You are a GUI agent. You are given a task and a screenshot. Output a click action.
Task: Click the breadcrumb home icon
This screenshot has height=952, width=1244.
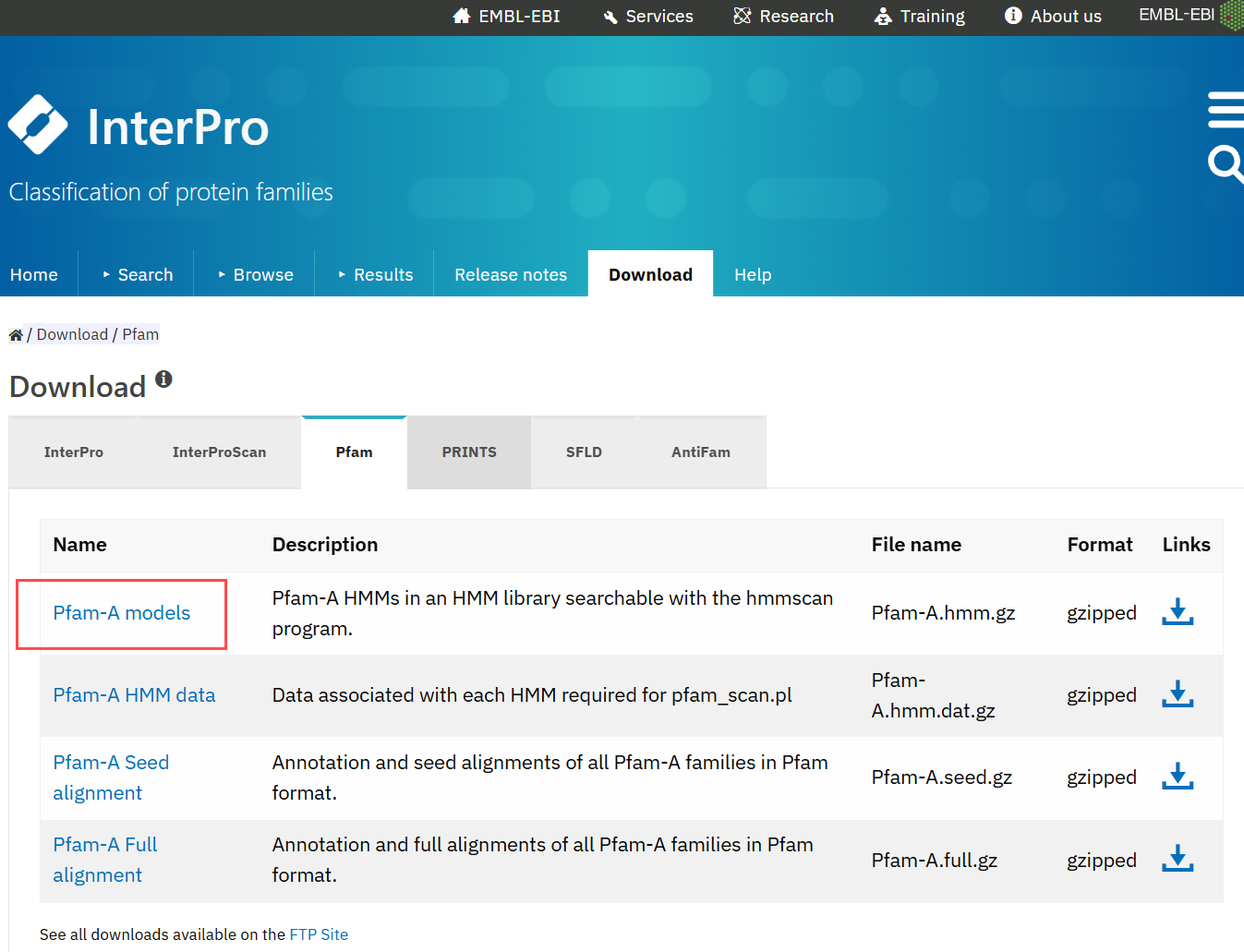tap(16, 334)
